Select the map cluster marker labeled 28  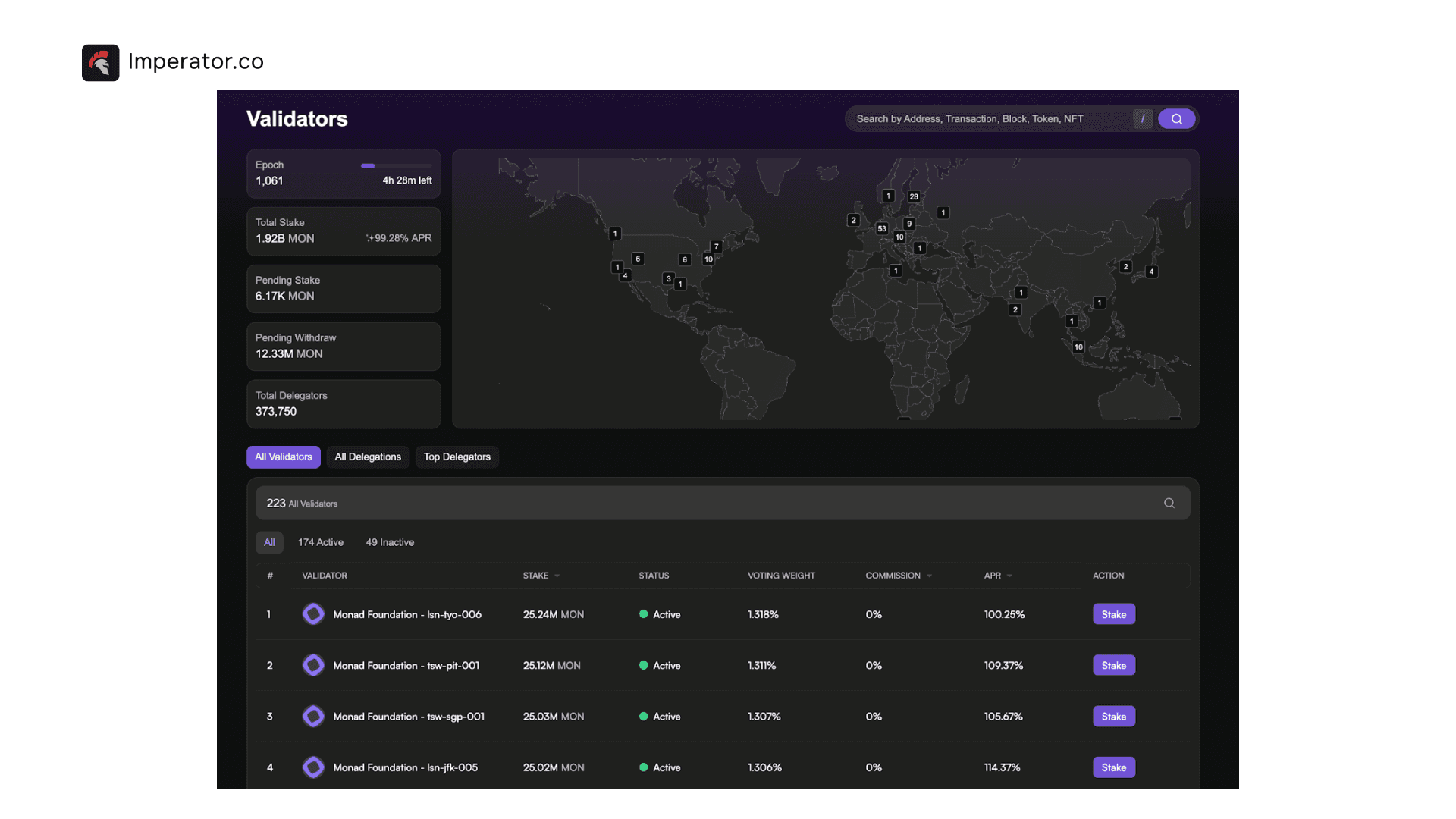(x=914, y=196)
